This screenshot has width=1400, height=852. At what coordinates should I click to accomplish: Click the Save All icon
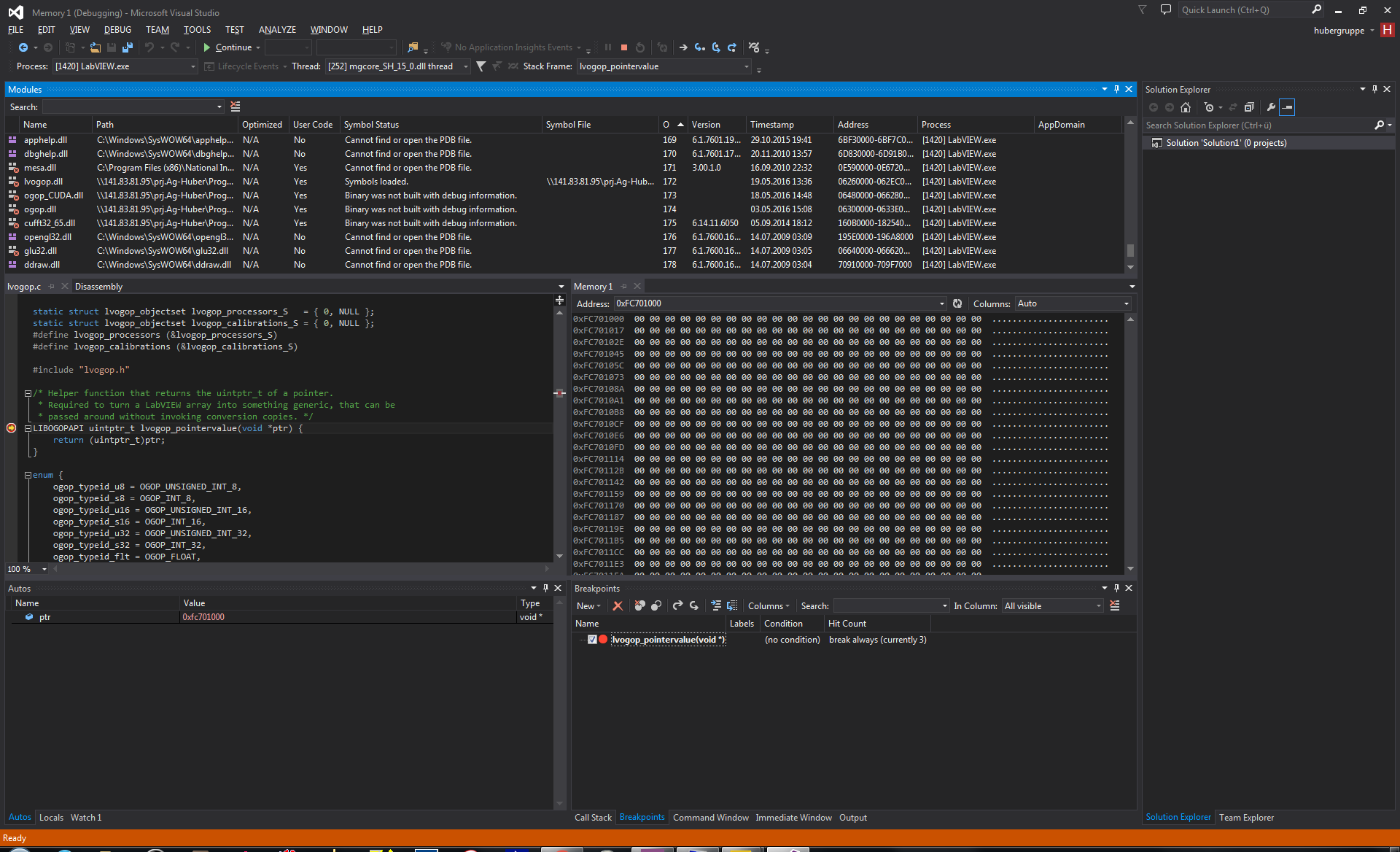128,47
